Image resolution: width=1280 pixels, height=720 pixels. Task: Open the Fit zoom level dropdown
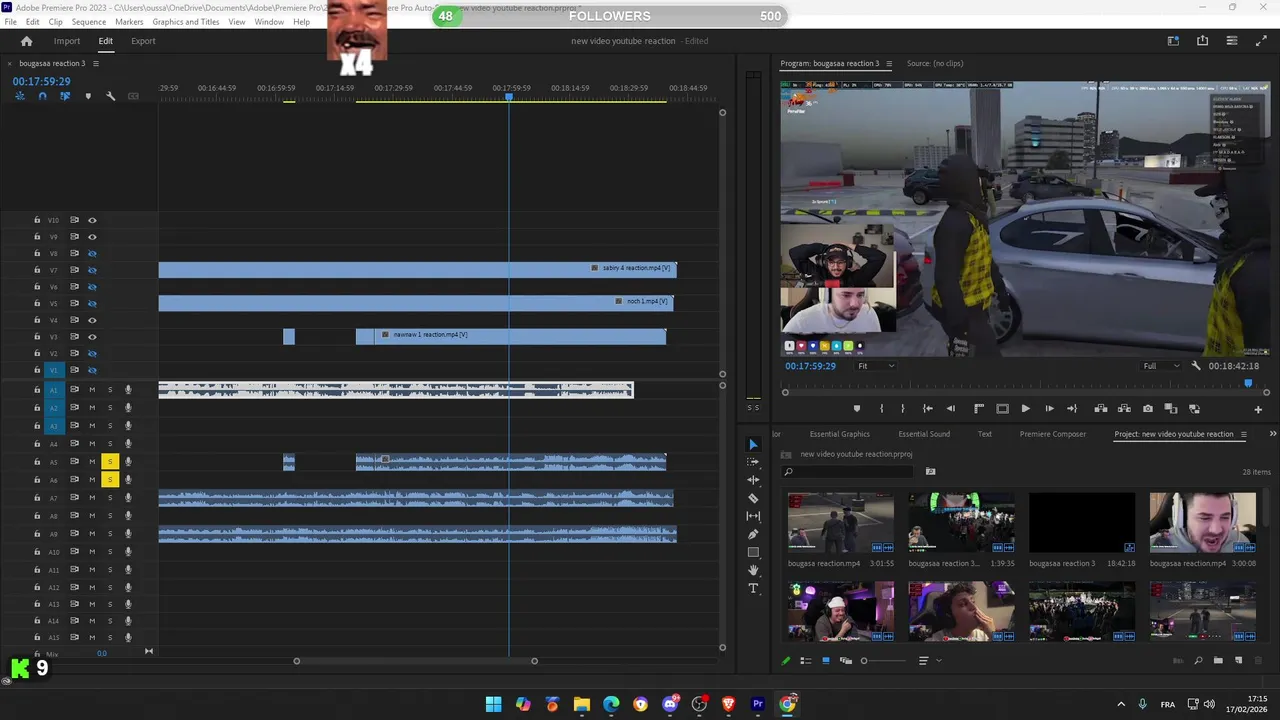pos(877,366)
